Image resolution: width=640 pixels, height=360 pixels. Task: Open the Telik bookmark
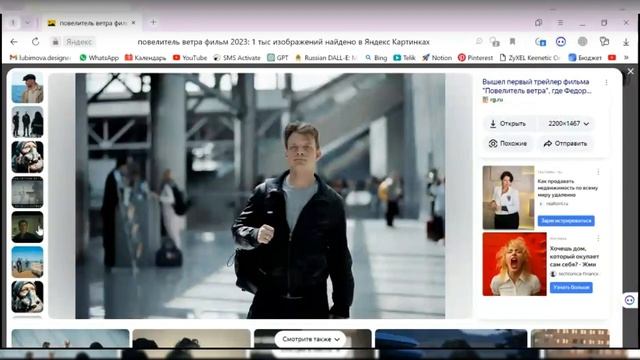point(404,58)
